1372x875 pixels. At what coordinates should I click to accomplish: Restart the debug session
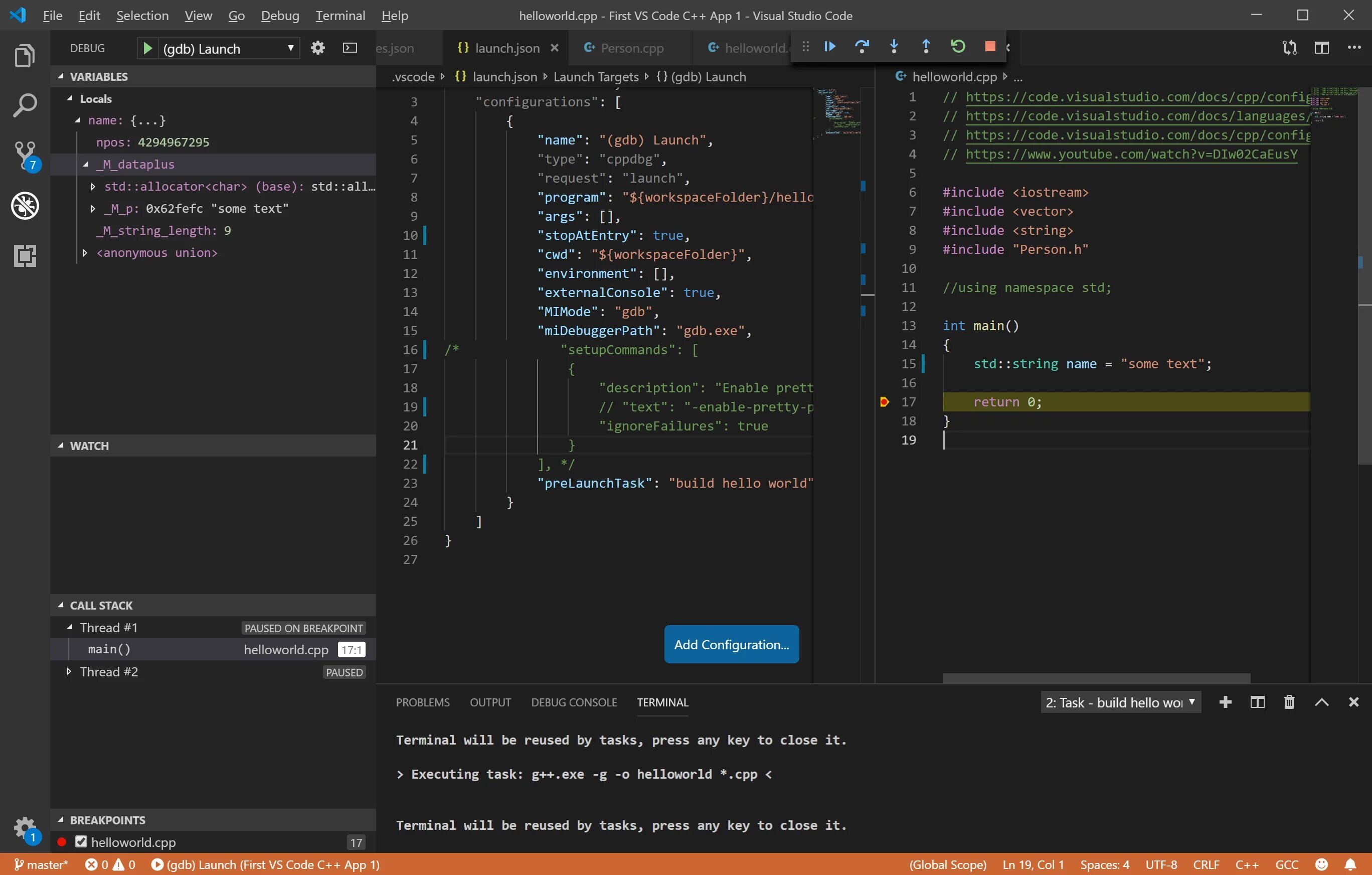958,47
